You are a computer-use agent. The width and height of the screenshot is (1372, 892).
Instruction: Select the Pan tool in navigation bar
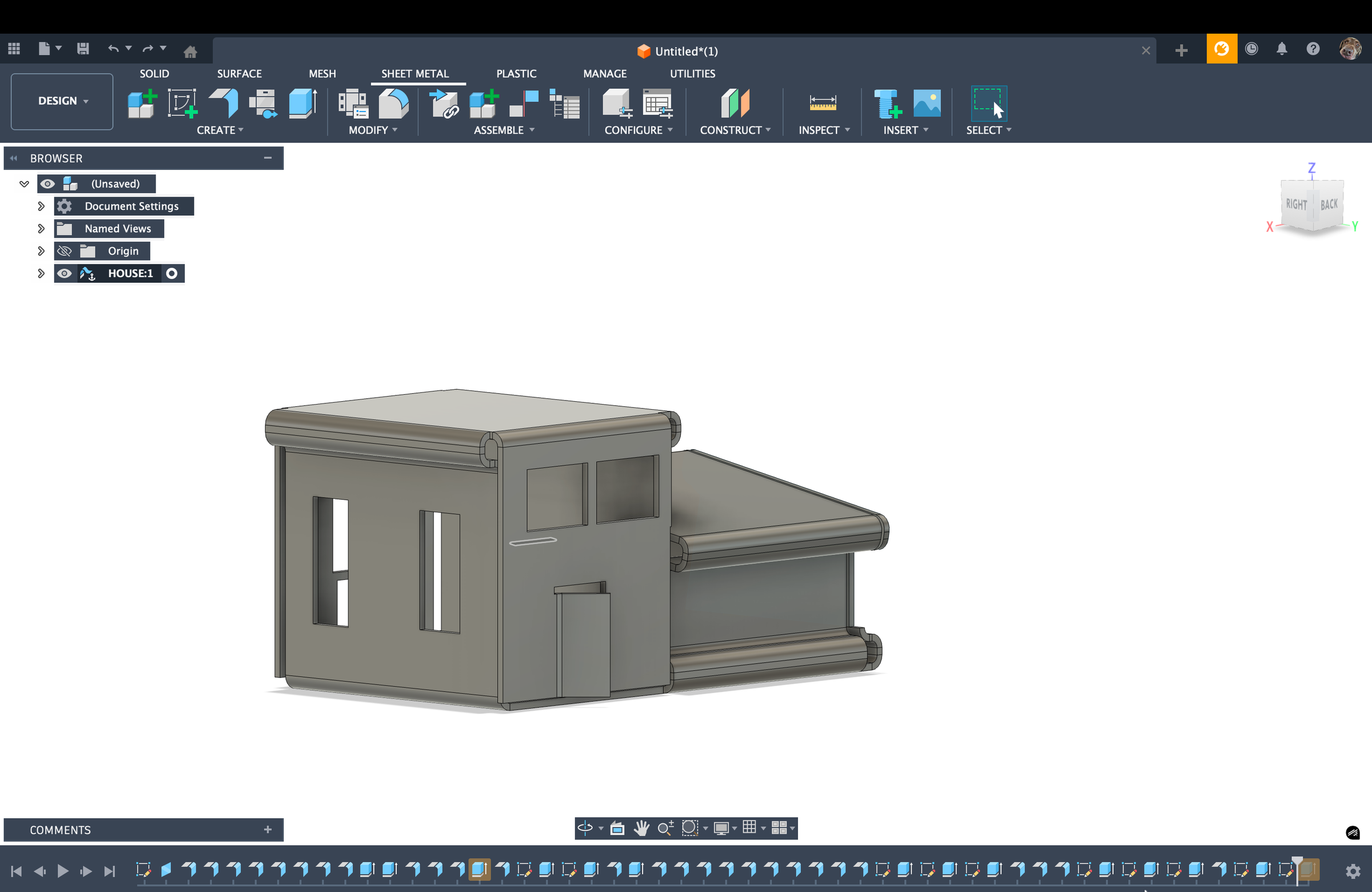(x=641, y=829)
